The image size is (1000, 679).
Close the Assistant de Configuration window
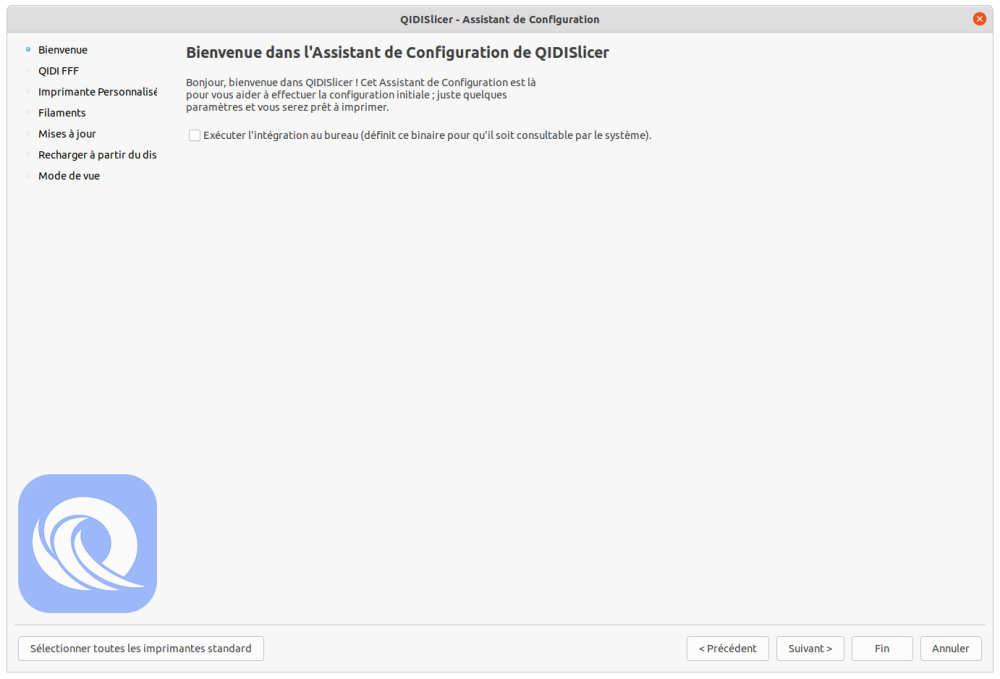point(980,19)
